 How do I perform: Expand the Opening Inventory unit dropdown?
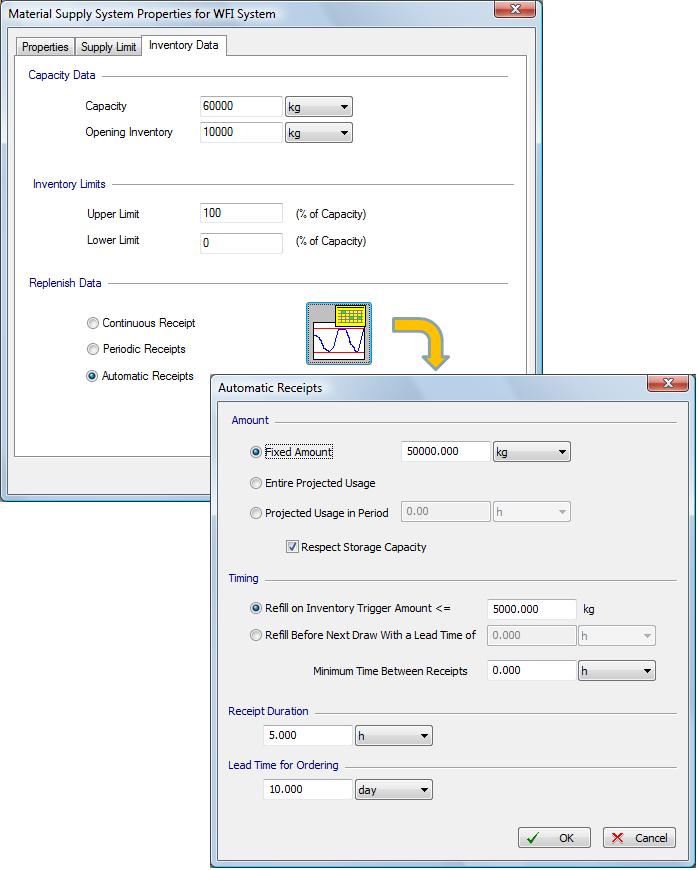click(319, 133)
